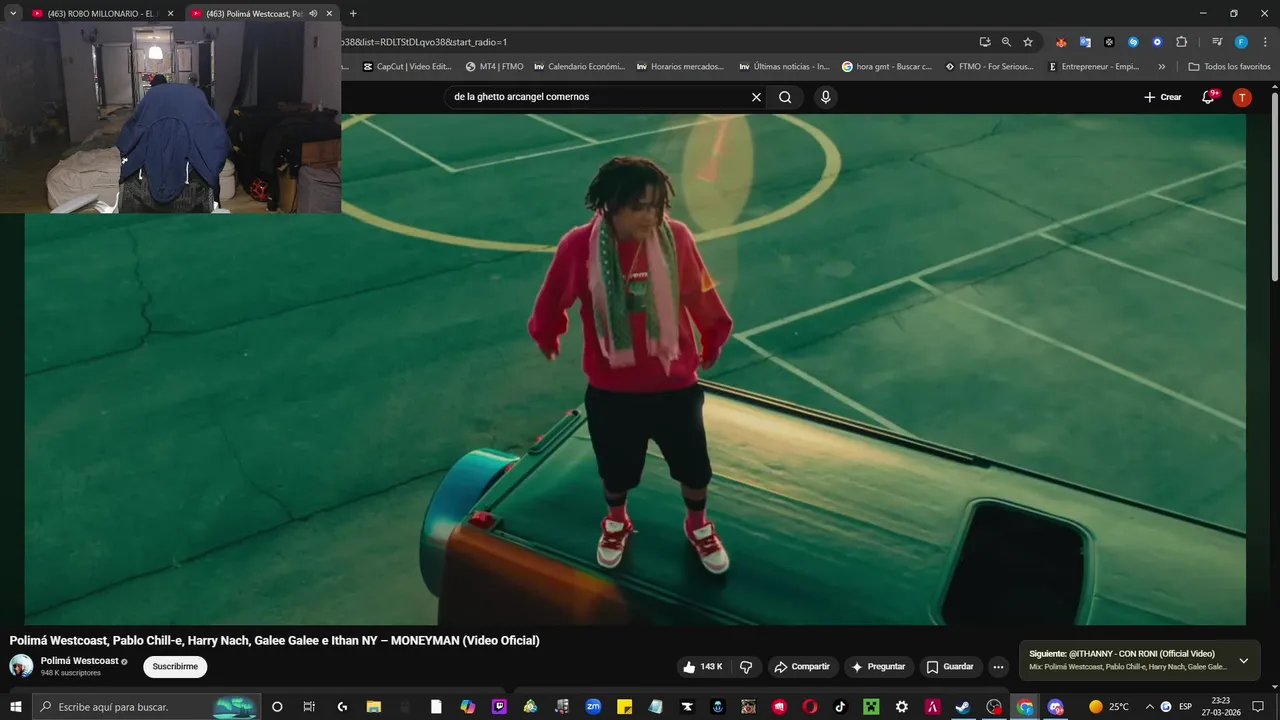Image resolution: width=1280 pixels, height=720 pixels.
Task: Click the install app icon in address bar
Action: coord(985,42)
